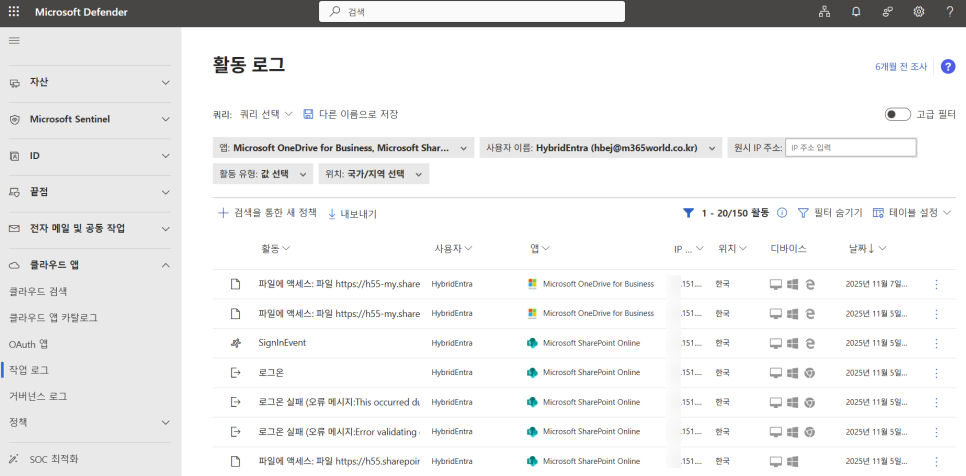Click the save-as floppy disk icon
Viewport: 966px width, 476px height.
pos(308,114)
